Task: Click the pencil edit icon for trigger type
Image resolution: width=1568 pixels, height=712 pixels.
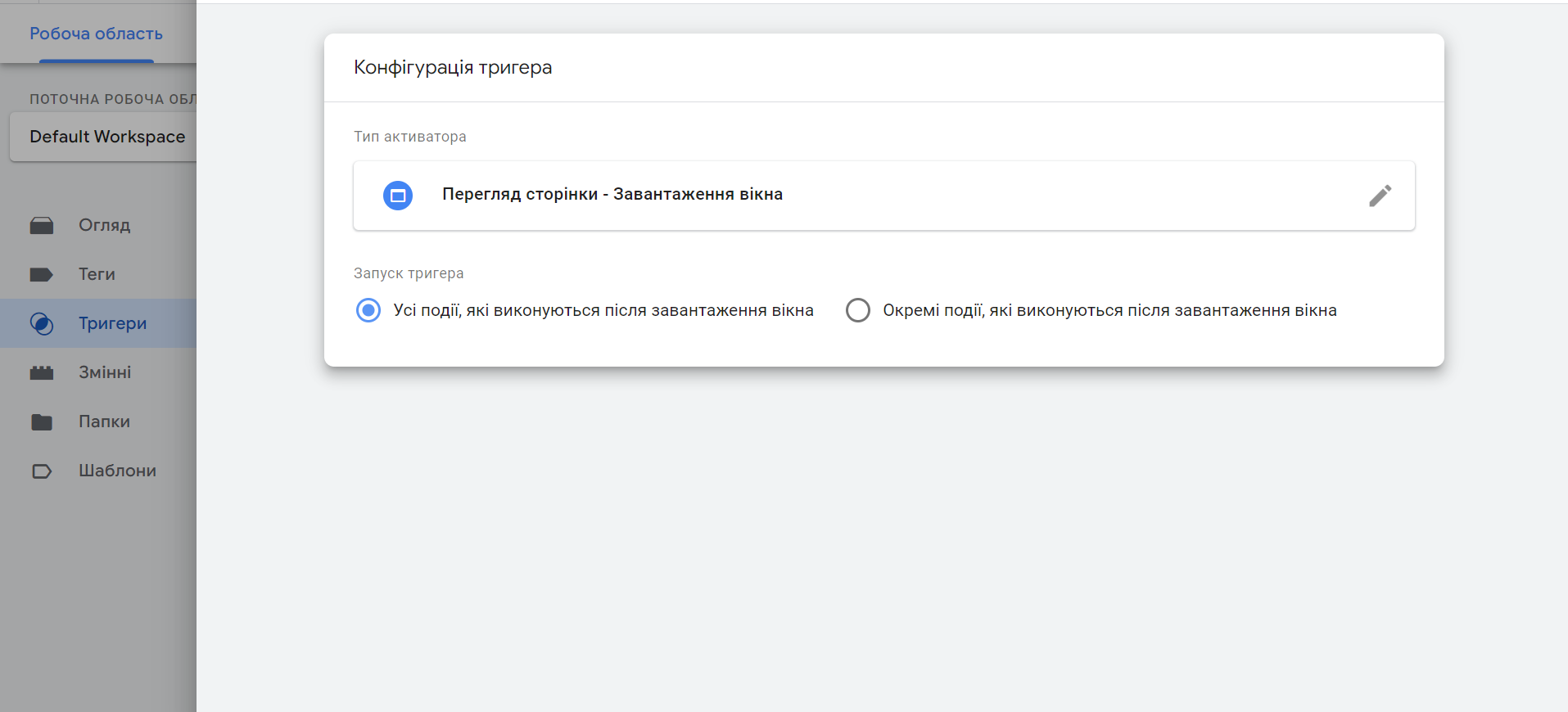Action: 1380,196
